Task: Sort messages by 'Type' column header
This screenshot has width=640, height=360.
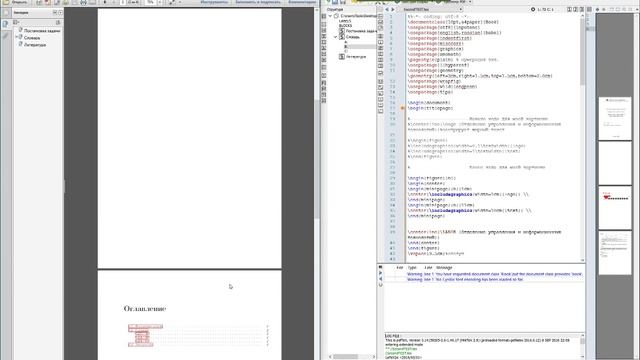Action: pyautogui.click(x=412, y=268)
